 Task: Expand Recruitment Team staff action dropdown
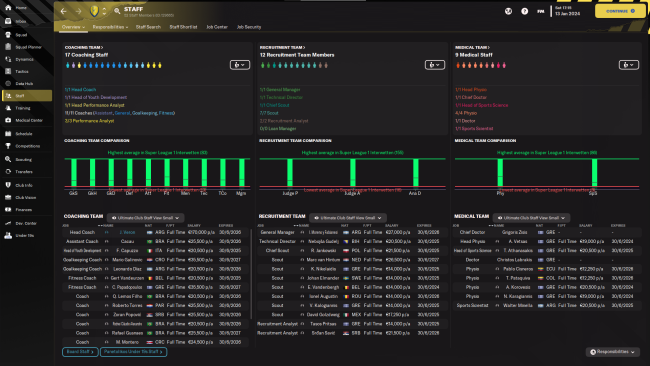[x=435, y=65]
